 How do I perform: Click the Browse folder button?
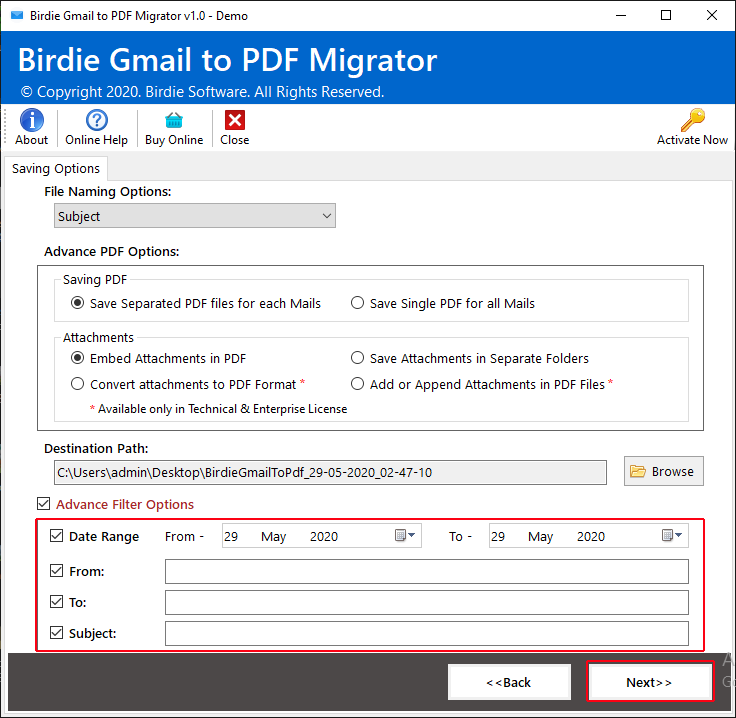pyautogui.click(x=663, y=471)
